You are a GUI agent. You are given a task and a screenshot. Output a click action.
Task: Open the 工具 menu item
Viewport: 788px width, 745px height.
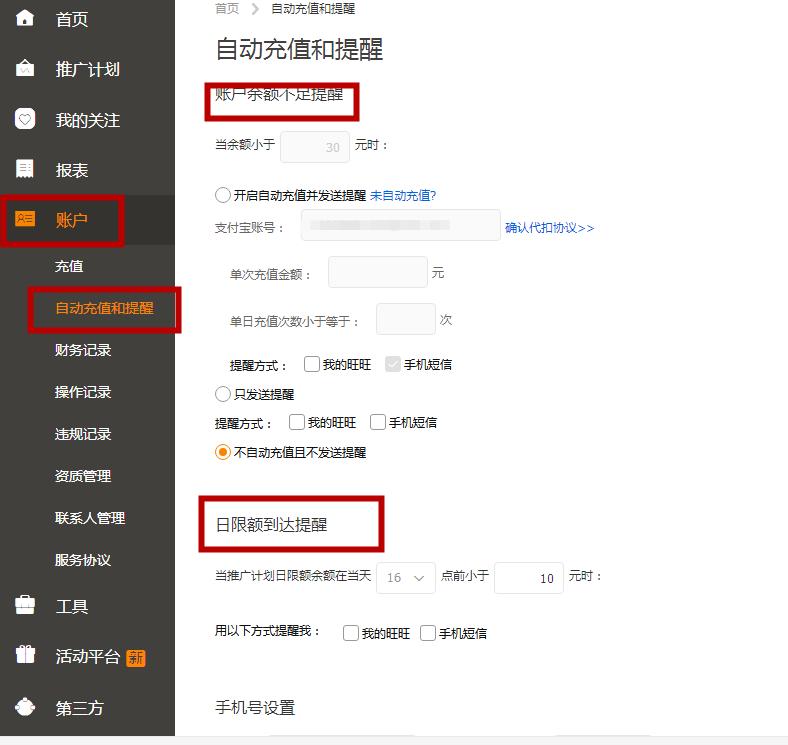point(71,606)
